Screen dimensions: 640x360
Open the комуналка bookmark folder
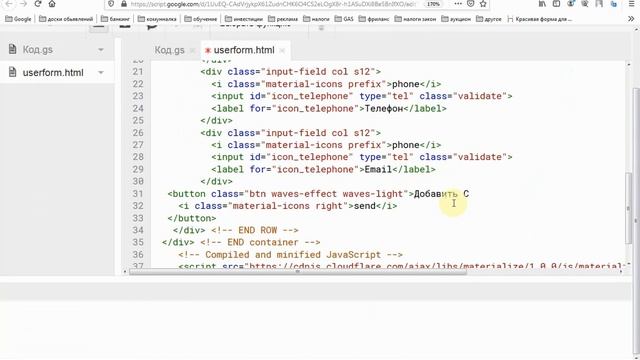tap(157, 19)
